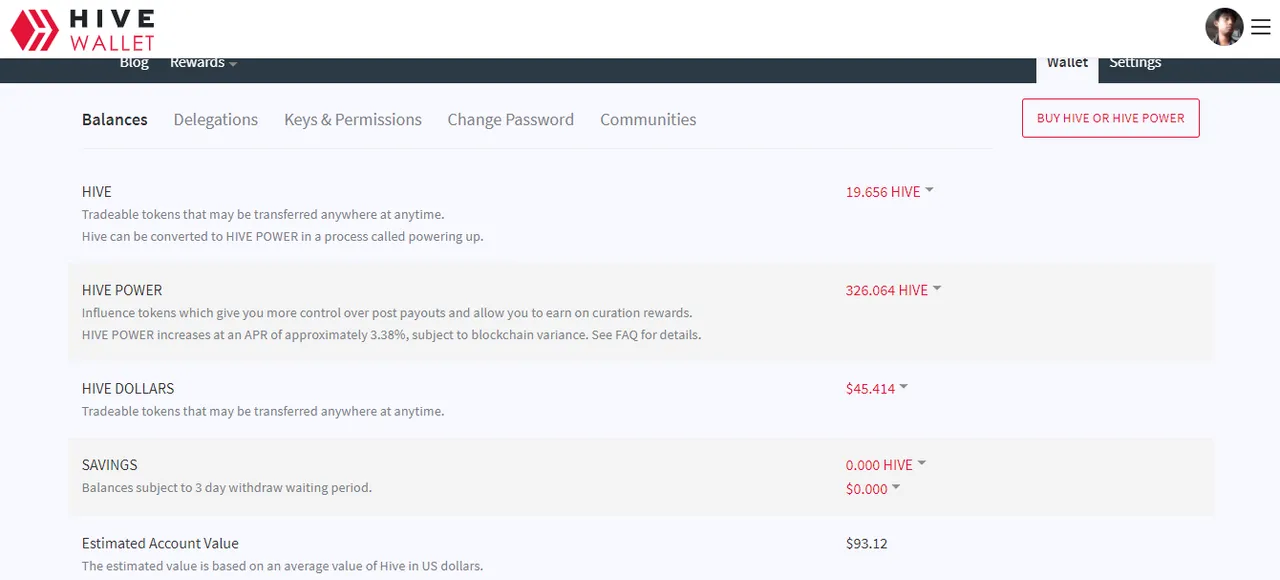Expand the 0.000 HIVE savings dropdown

(x=886, y=465)
